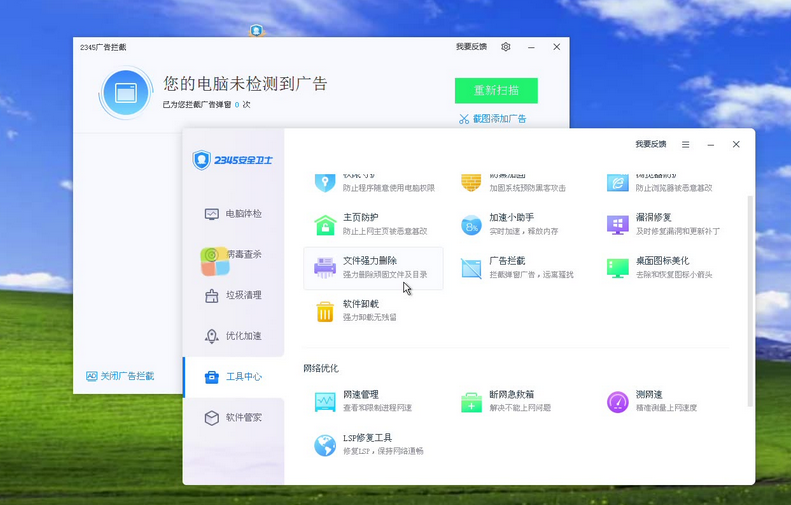Screen dimensions: 791x505
Task: Open 主页防护 homepage protection tool
Action: click(373, 224)
